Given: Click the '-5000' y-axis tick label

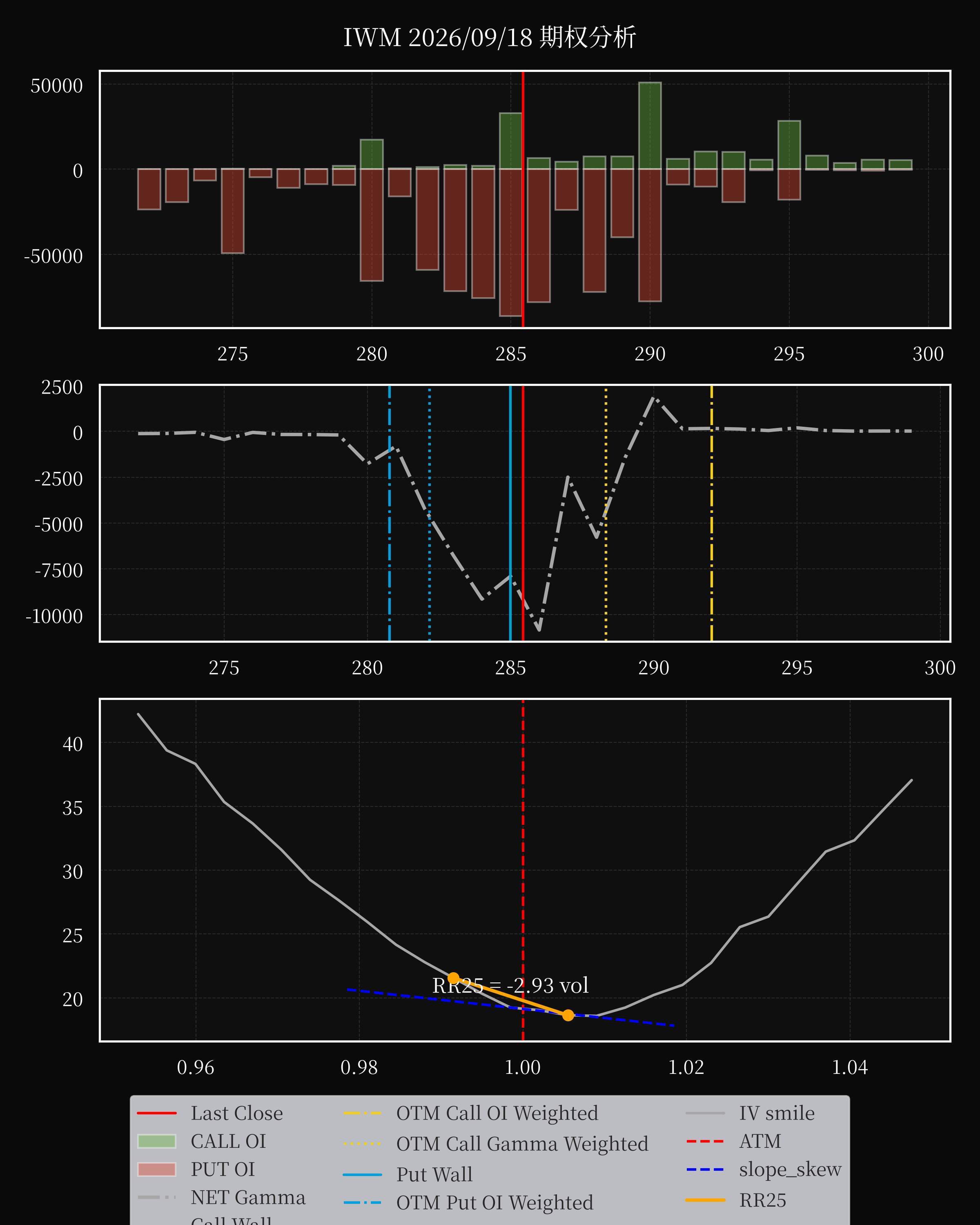Looking at the screenshot, I should point(58,524).
